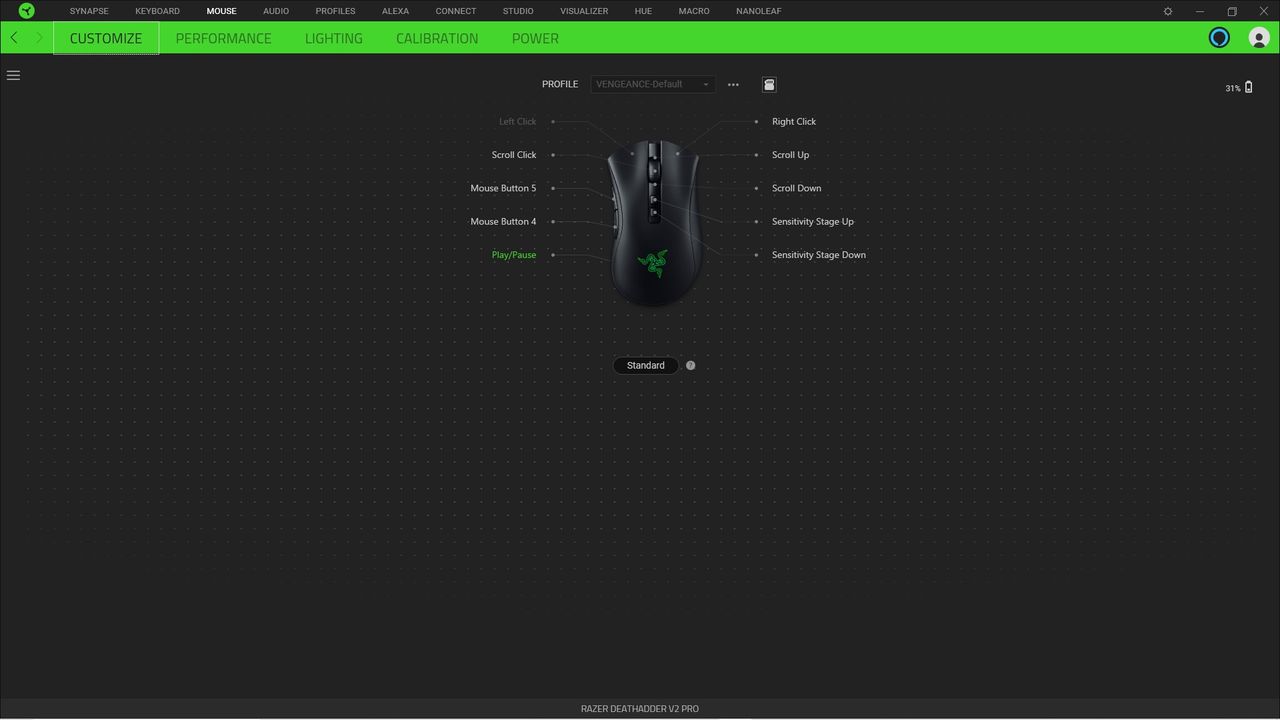Viewport: 1280px width, 720px height.
Task: Switch to the PERFORMANCE subtab
Action: pos(224,38)
